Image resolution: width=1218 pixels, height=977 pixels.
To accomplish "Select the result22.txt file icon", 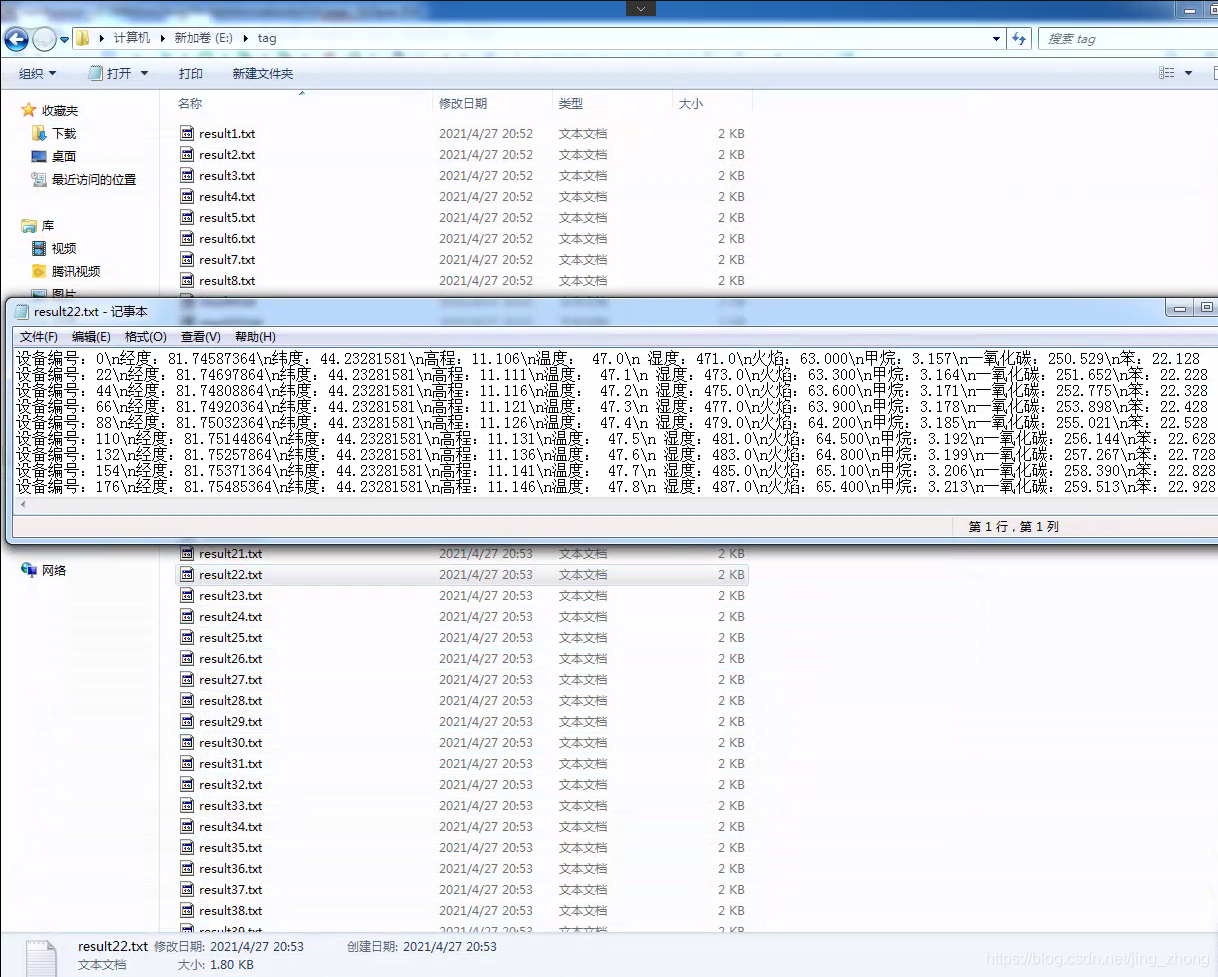I will click(187, 574).
